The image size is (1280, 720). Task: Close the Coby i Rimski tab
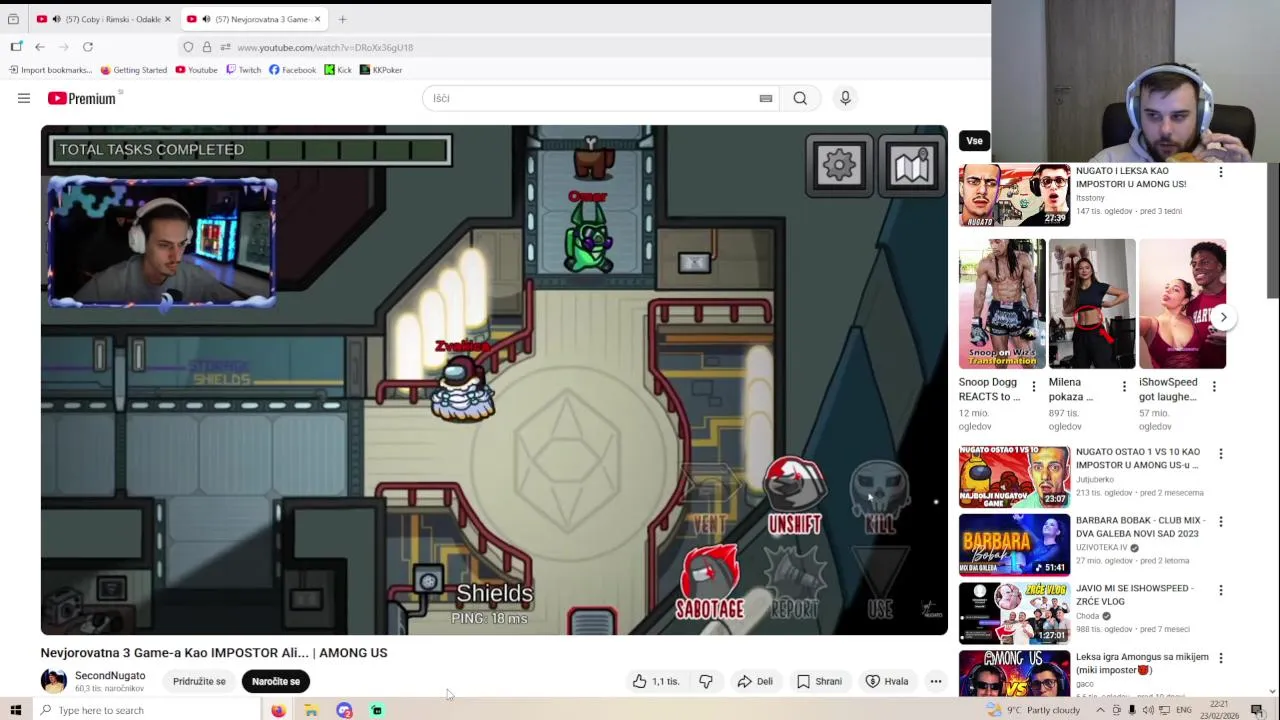click(167, 19)
